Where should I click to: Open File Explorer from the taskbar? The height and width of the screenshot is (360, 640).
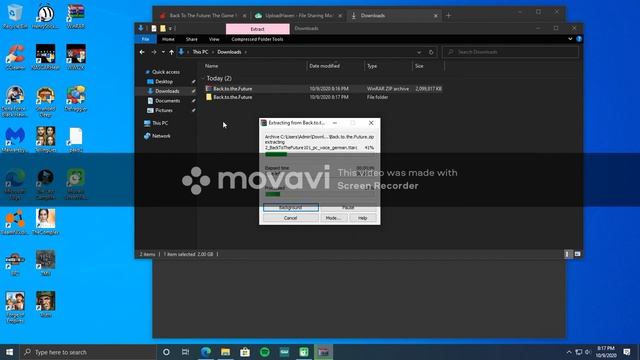click(225, 352)
